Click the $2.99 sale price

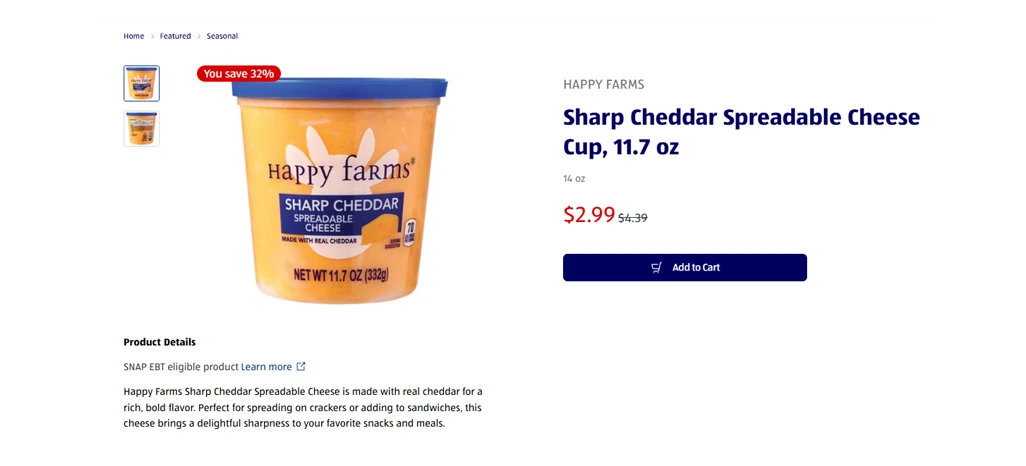click(x=589, y=214)
